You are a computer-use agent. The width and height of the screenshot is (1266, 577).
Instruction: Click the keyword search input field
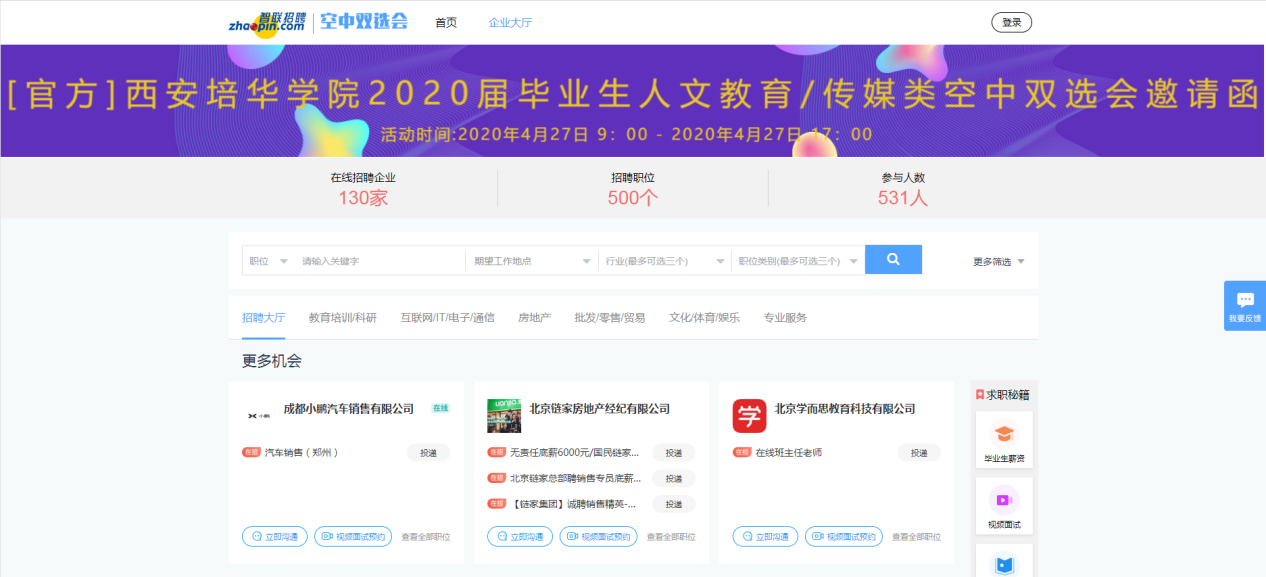pos(380,261)
